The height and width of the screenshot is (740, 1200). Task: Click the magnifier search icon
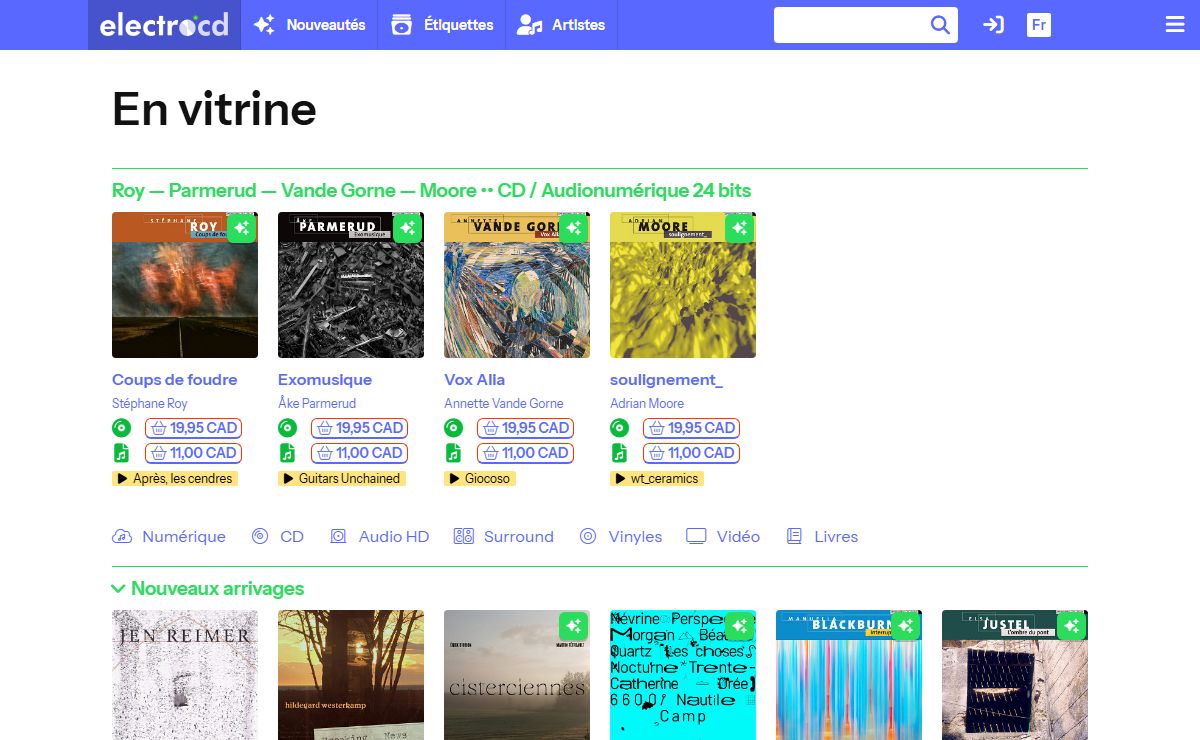pyautogui.click(x=940, y=25)
